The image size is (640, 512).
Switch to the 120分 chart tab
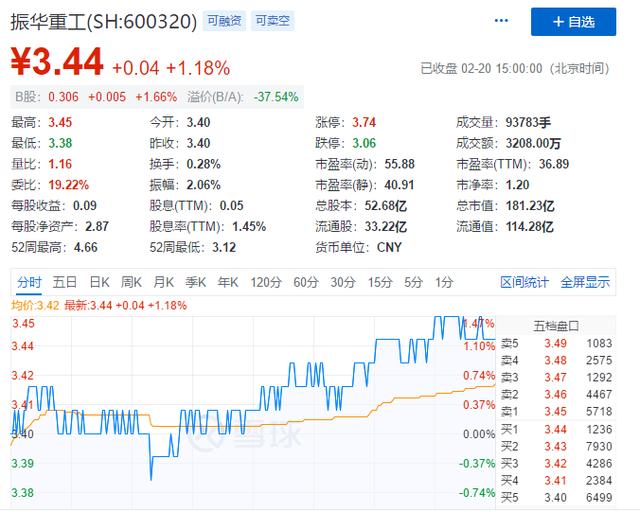pyautogui.click(x=266, y=282)
